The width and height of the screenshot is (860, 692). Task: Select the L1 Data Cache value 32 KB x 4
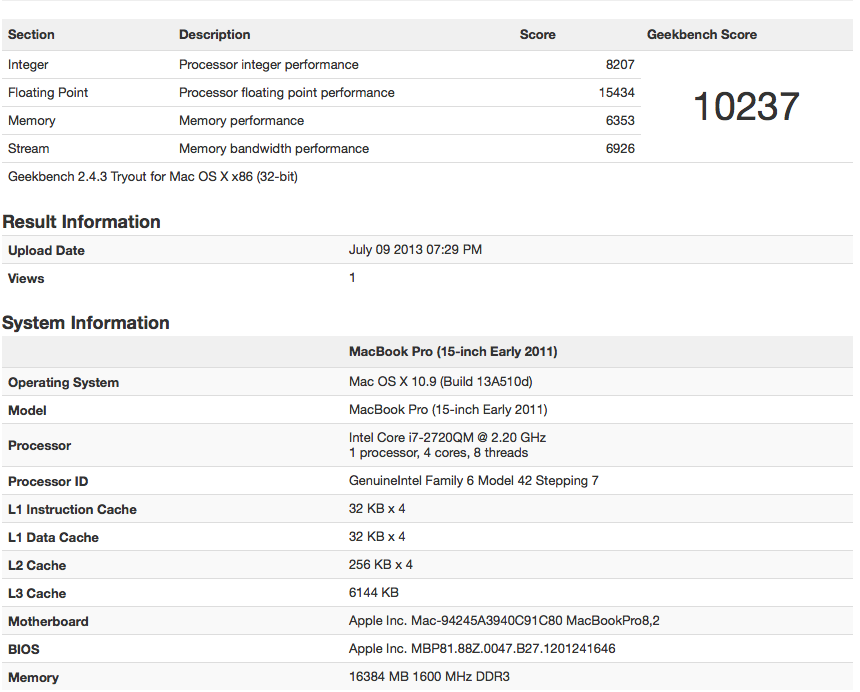coord(377,537)
